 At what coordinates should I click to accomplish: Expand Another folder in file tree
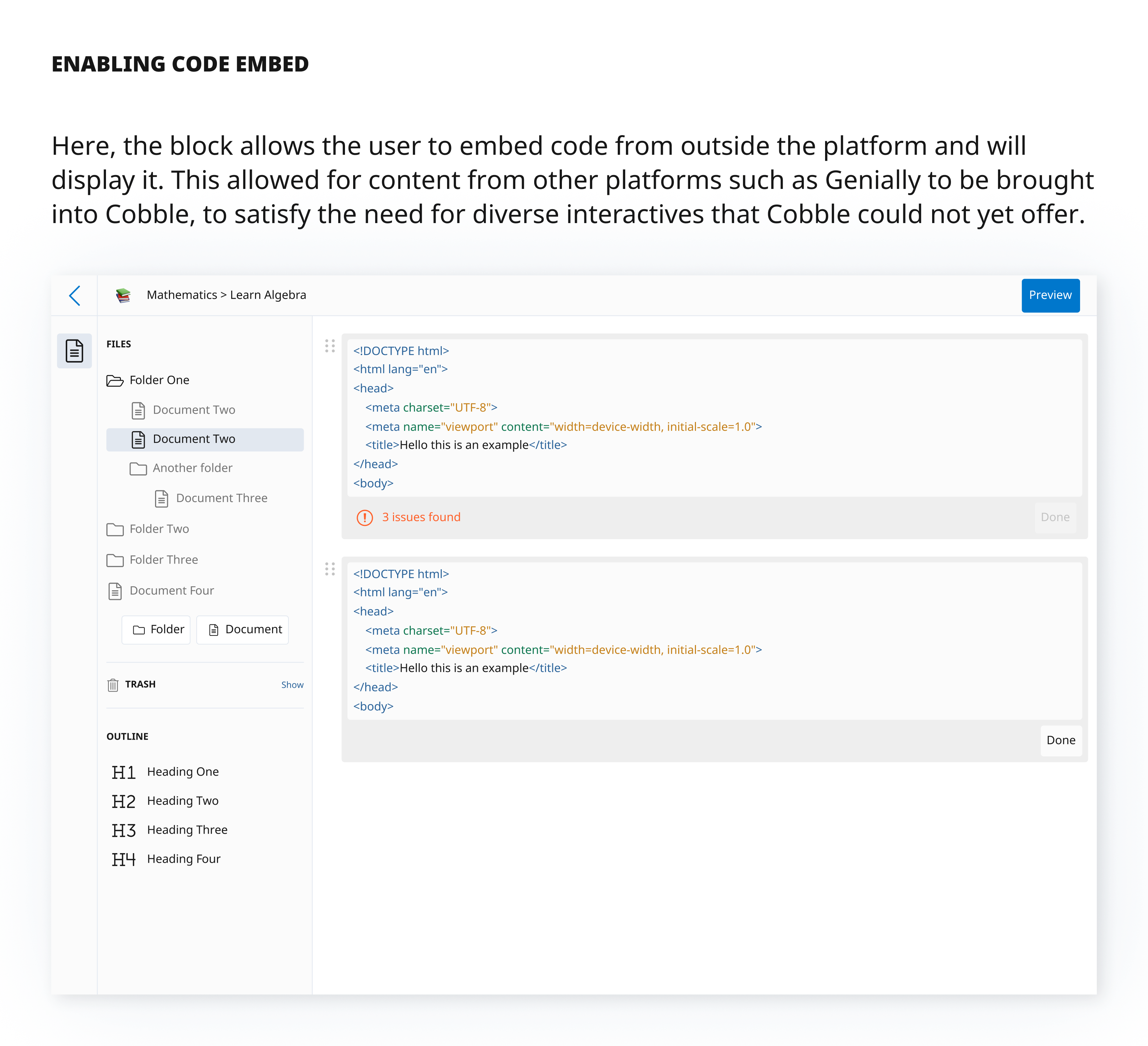(x=181, y=468)
